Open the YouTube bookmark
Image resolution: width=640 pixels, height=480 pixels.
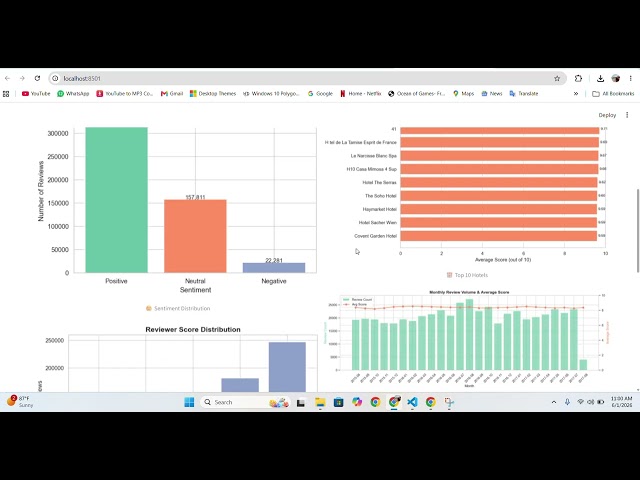click(x=36, y=93)
